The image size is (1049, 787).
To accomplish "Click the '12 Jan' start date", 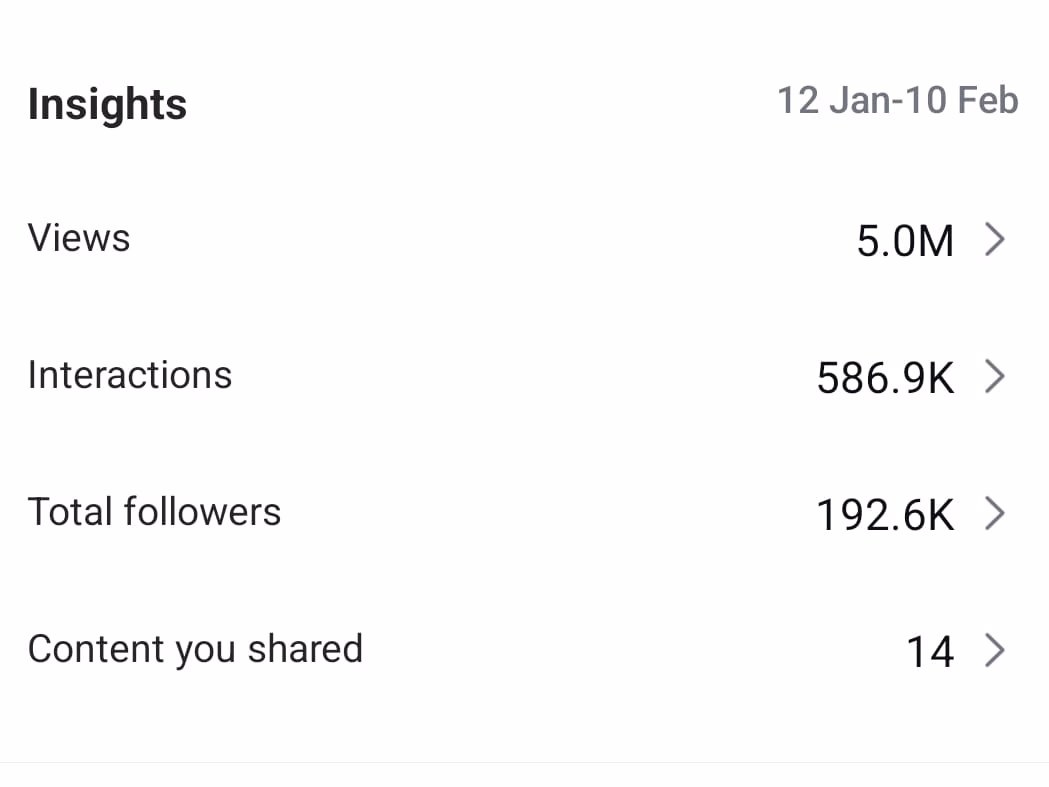I will tap(828, 101).
